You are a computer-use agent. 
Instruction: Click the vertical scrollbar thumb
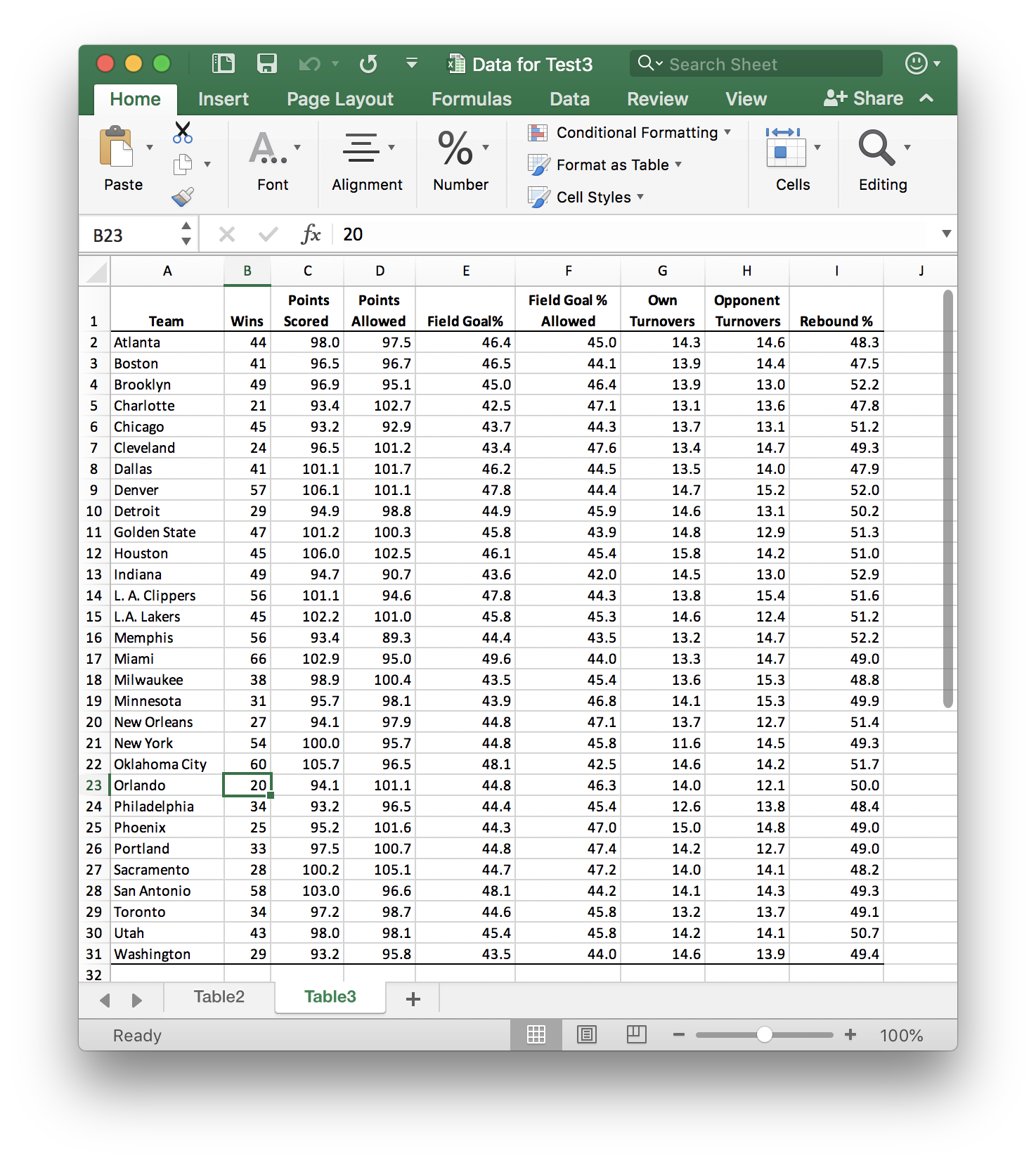pos(948,499)
